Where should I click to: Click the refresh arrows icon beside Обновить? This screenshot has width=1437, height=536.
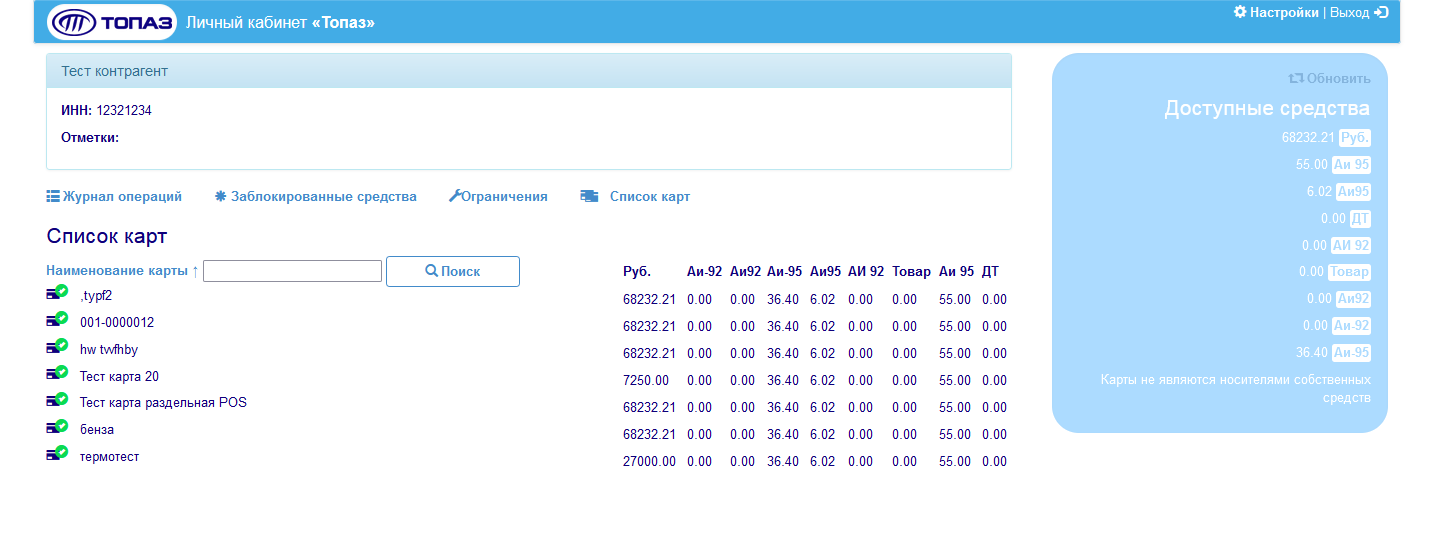pyautogui.click(x=1296, y=78)
